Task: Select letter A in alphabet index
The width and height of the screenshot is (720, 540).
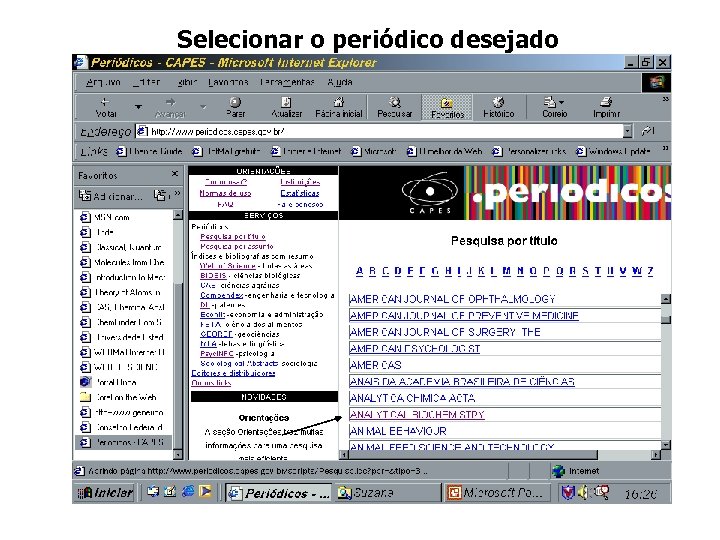Action: point(360,271)
